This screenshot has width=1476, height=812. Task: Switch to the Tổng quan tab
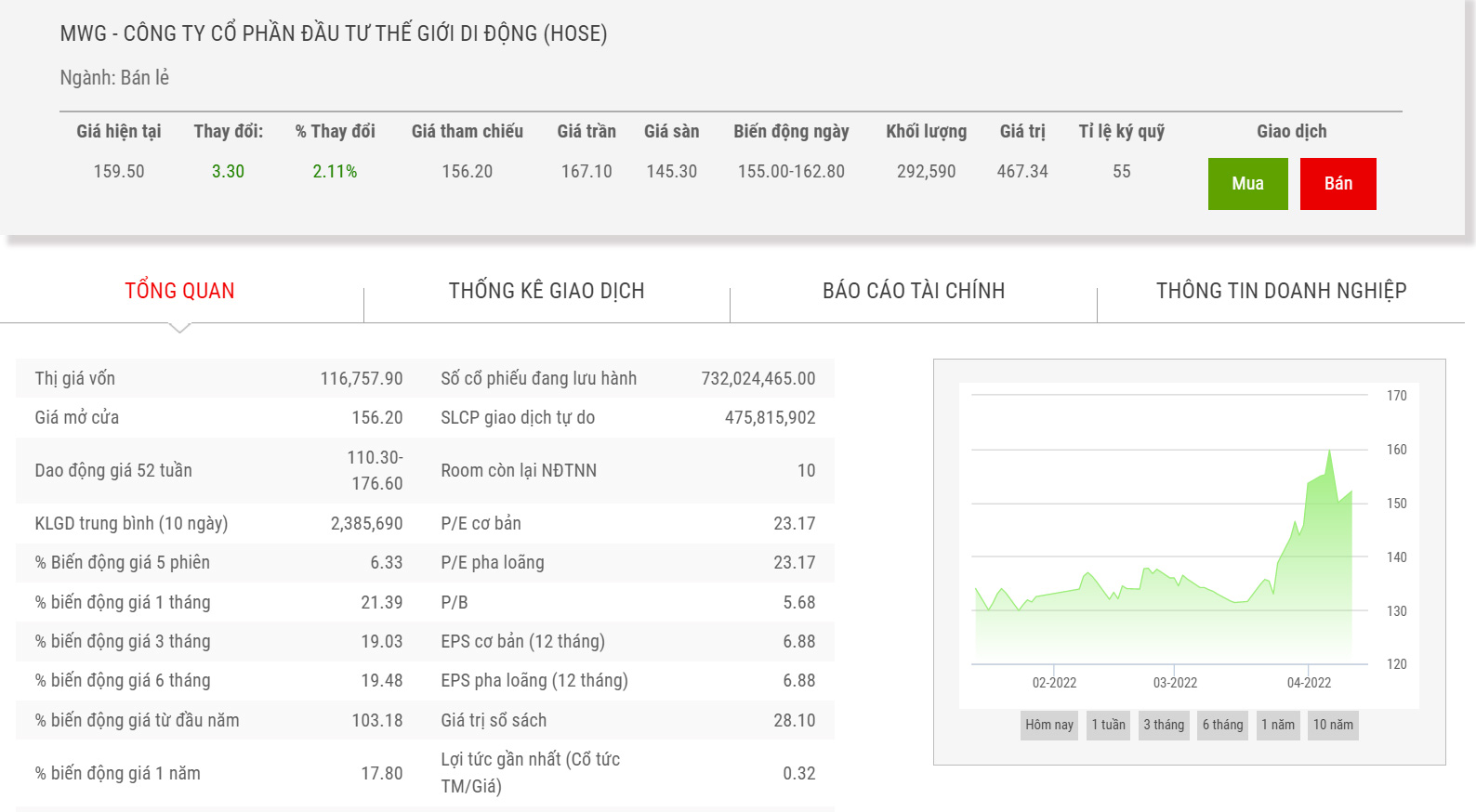tap(179, 291)
